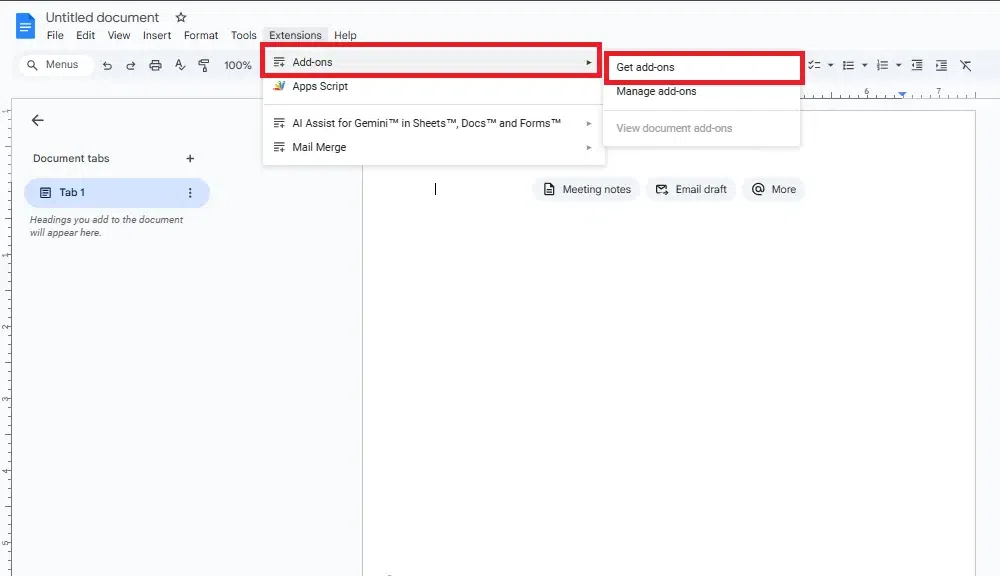Click the Print icon

click(x=155, y=65)
